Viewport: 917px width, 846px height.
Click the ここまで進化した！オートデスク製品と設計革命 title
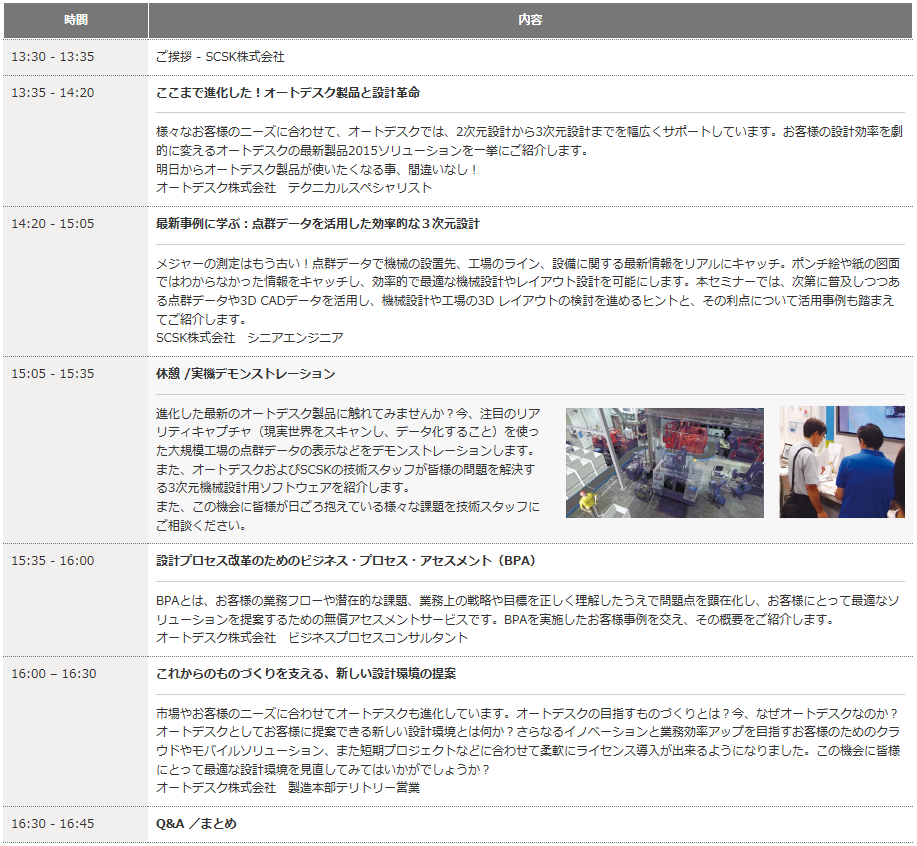[x=288, y=92]
